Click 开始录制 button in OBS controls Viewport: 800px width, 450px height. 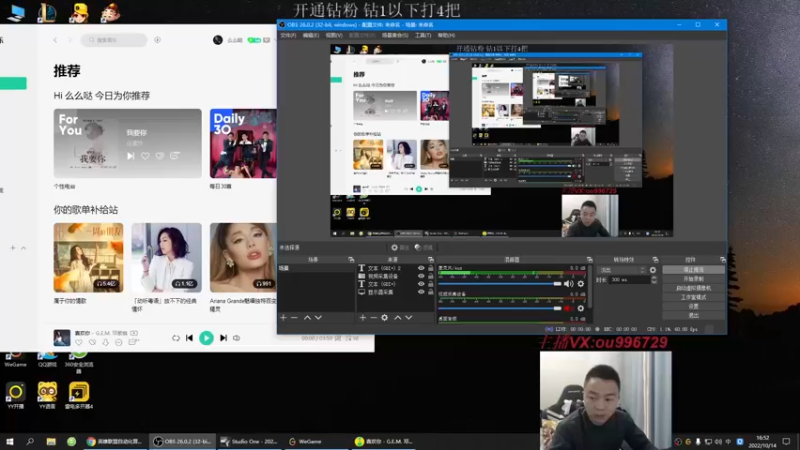693,279
